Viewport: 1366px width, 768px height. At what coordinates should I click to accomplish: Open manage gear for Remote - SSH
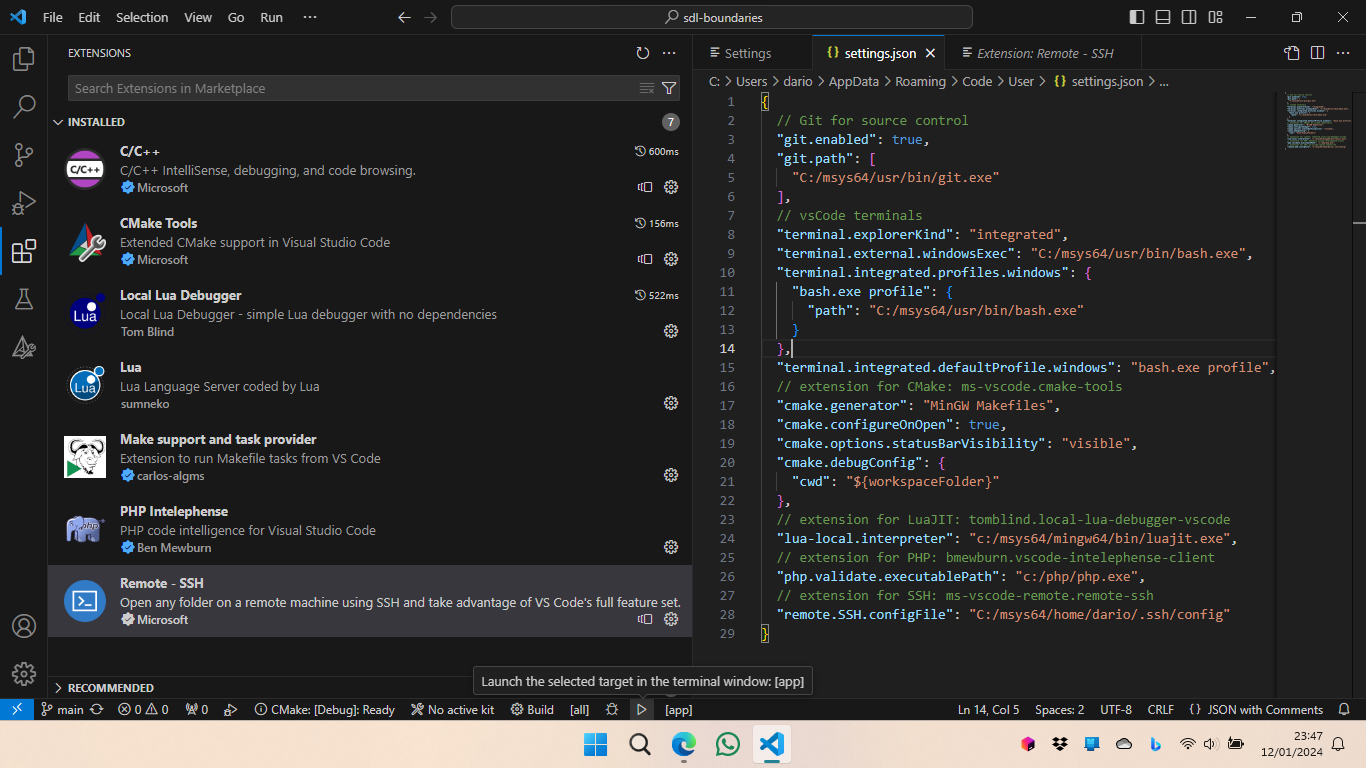pyautogui.click(x=671, y=619)
